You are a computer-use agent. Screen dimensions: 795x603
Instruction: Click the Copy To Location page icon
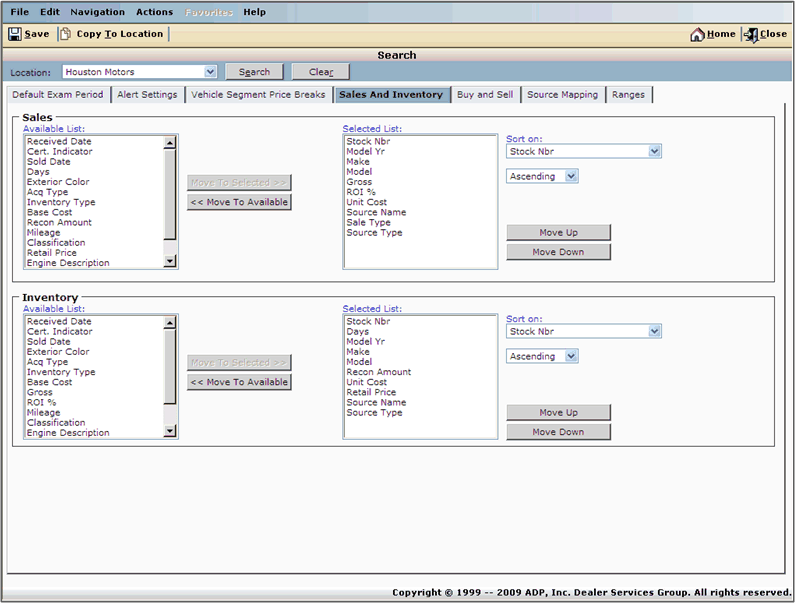click(x=65, y=34)
